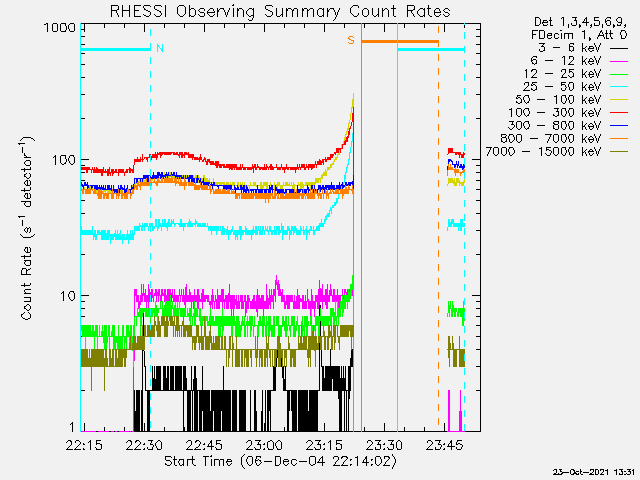Click the cyan 'N' flag marker
The width and height of the screenshot is (640, 480).
[x=160, y=48]
